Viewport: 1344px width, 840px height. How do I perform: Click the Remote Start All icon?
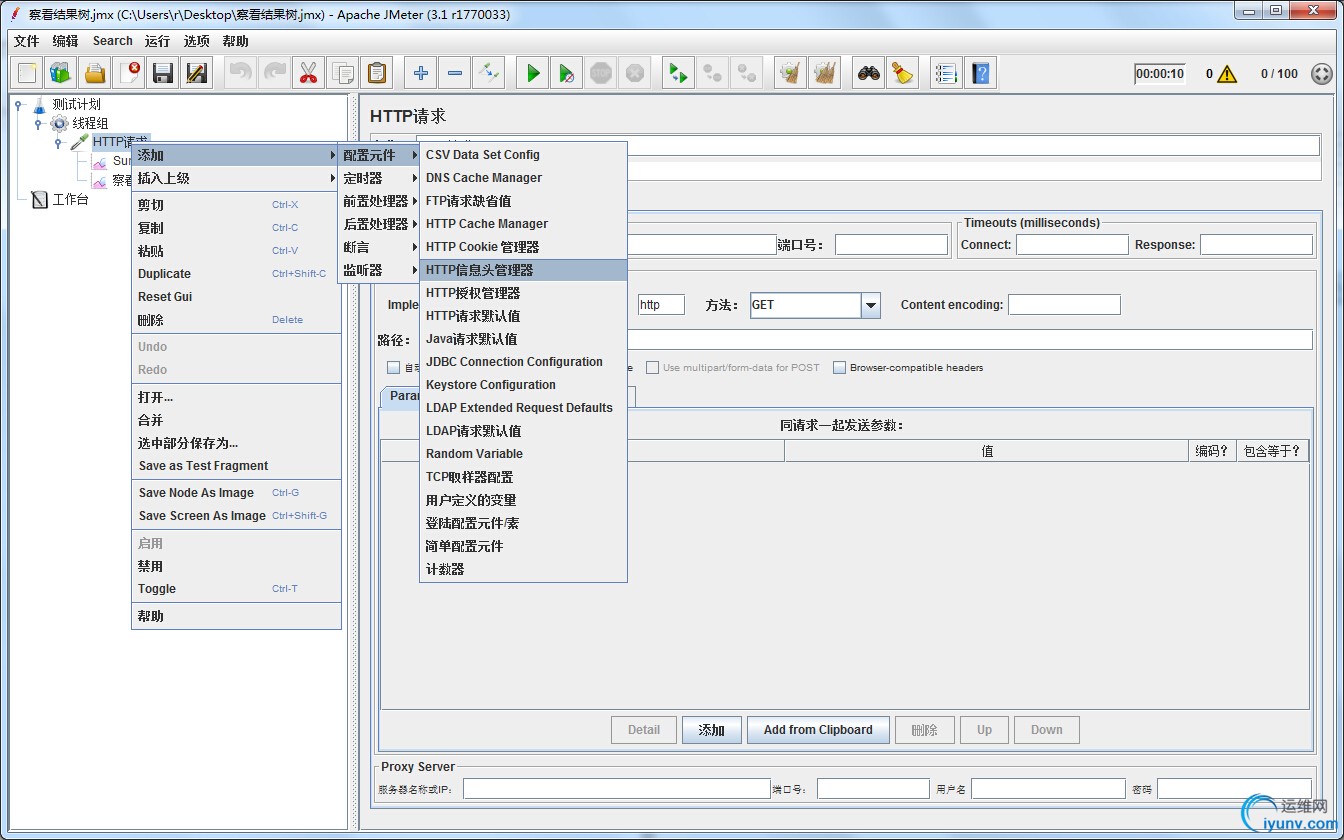pos(679,73)
